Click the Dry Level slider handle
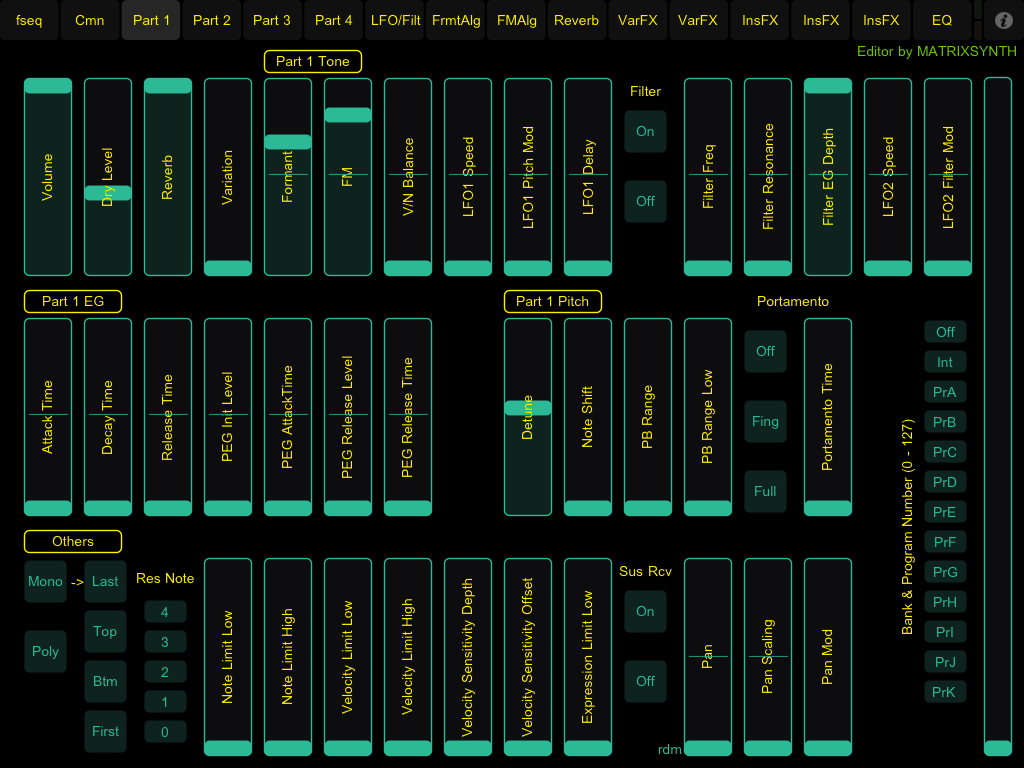The width and height of the screenshot is (1024, 768). click(107, 193)
